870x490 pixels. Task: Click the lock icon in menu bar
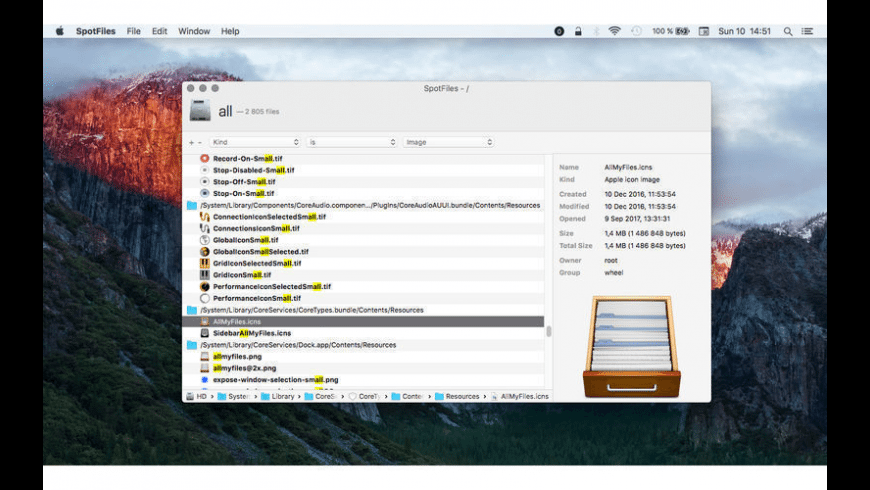(578, 31)
